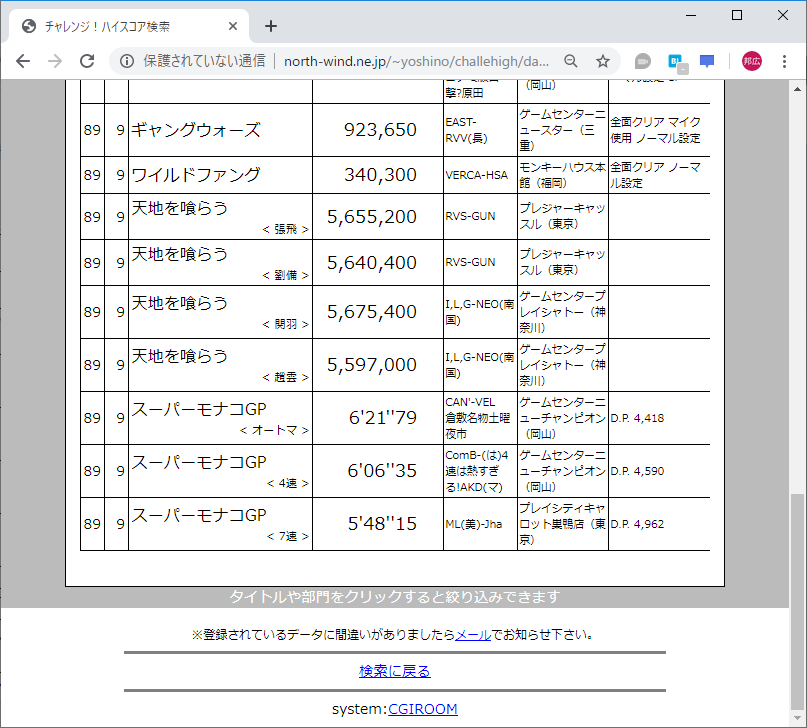Click the vertical scrollbar thumb
The height and width of the screenshot is (728, 807).
797,601
